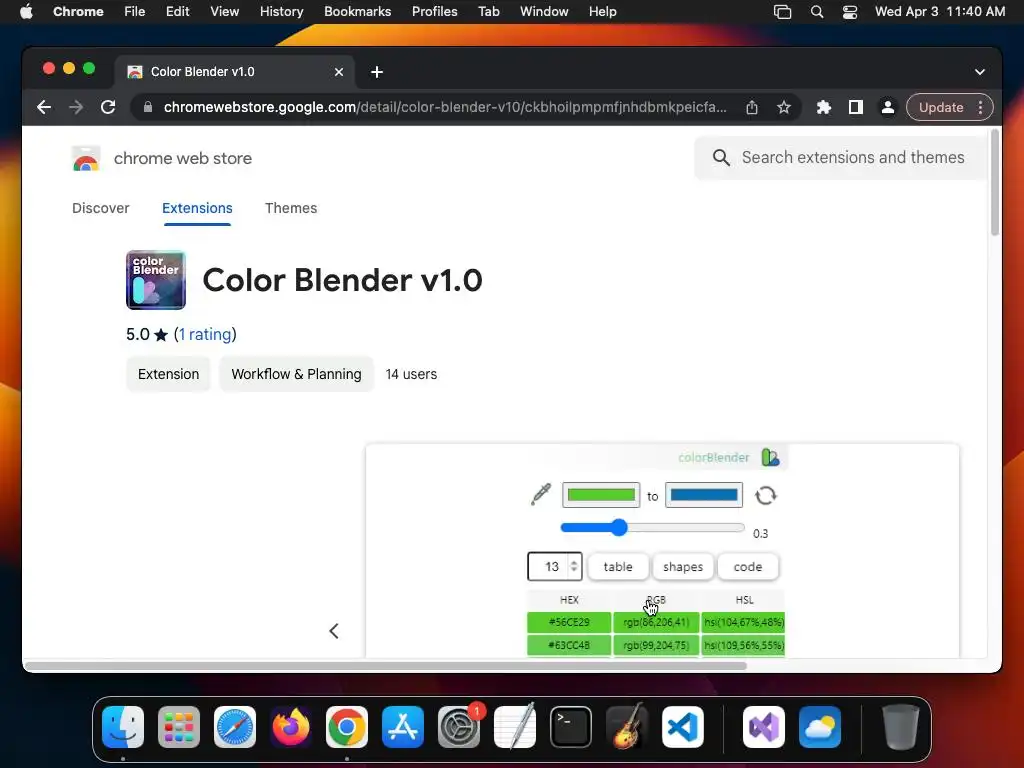The image size is (1024, 768).
Task: Click the table button in preview
Action: [618, 567]
